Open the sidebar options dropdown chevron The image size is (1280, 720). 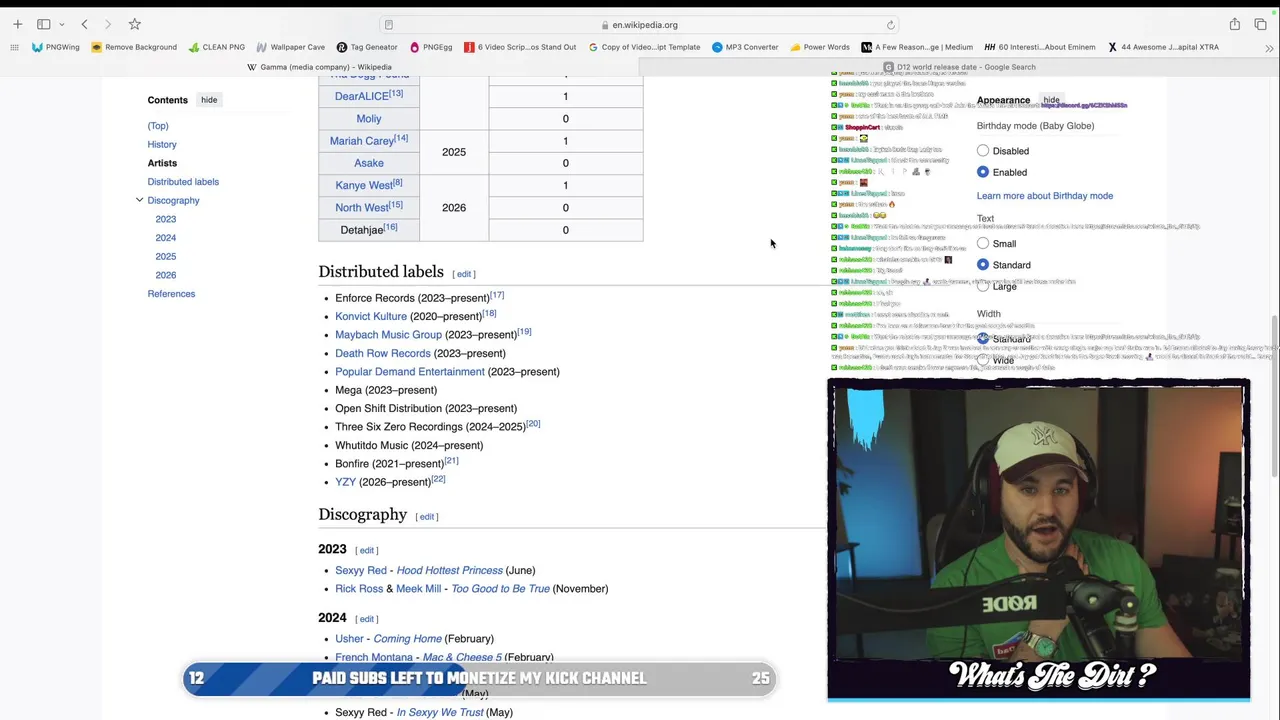pos(62,24)
